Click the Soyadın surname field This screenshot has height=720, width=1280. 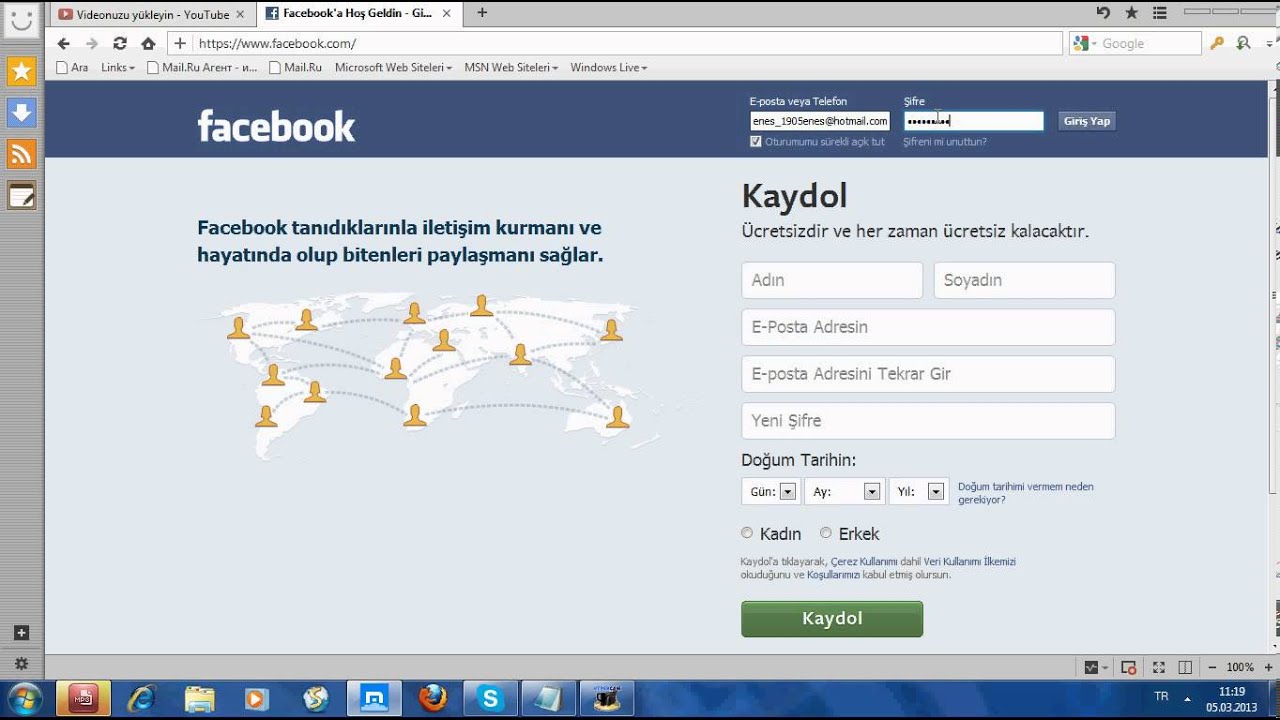pos(1024,280)
